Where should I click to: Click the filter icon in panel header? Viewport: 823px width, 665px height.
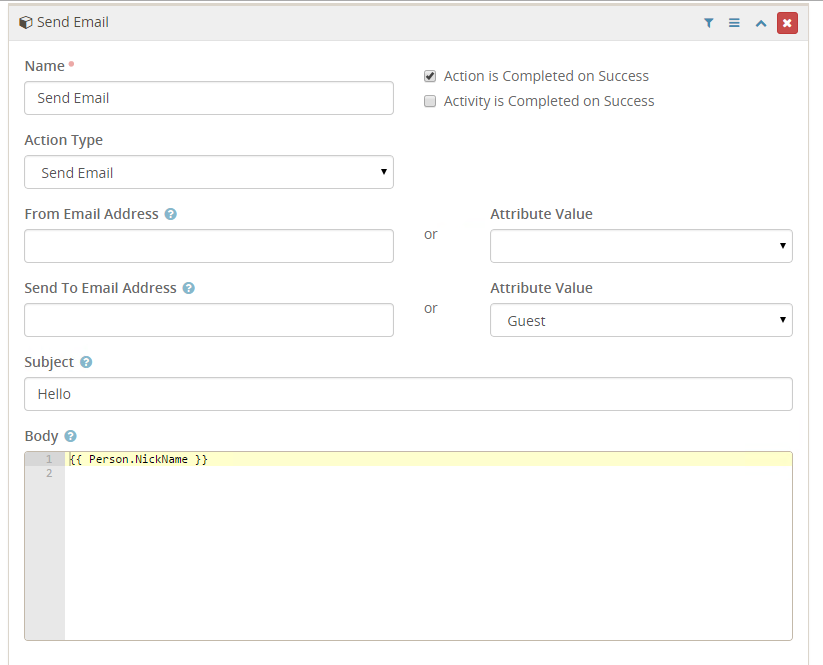point(708,22)
